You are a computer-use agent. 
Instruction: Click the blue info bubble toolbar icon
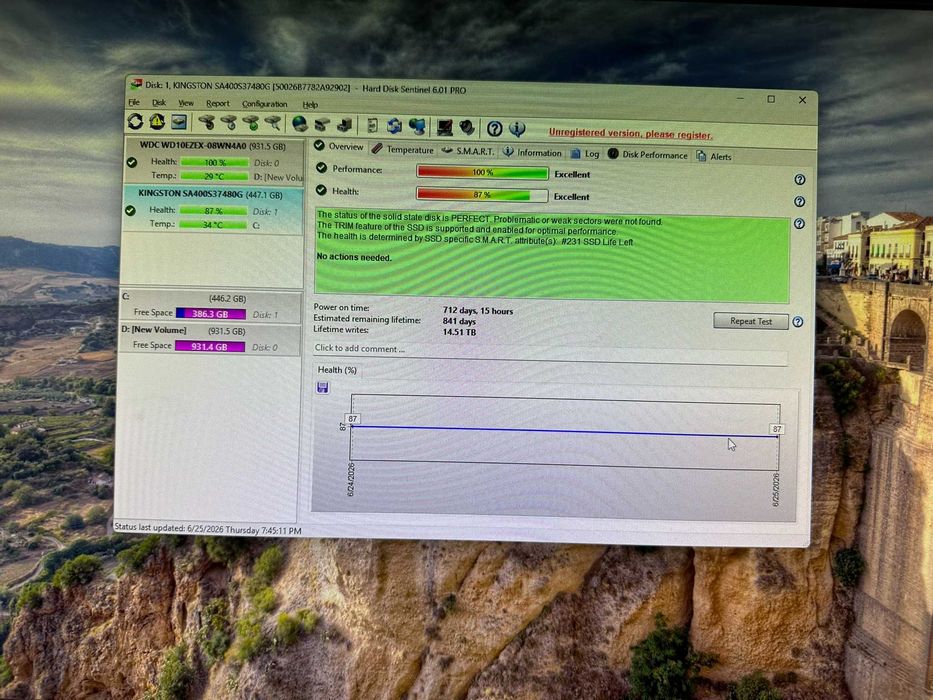517,129
